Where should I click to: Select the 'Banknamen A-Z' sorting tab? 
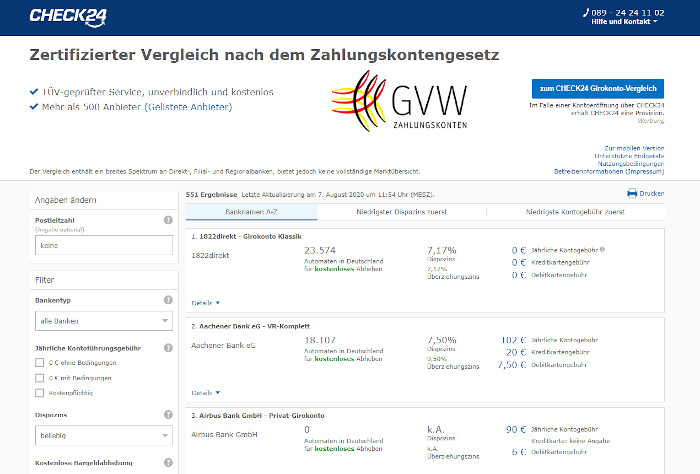point(251,212)
